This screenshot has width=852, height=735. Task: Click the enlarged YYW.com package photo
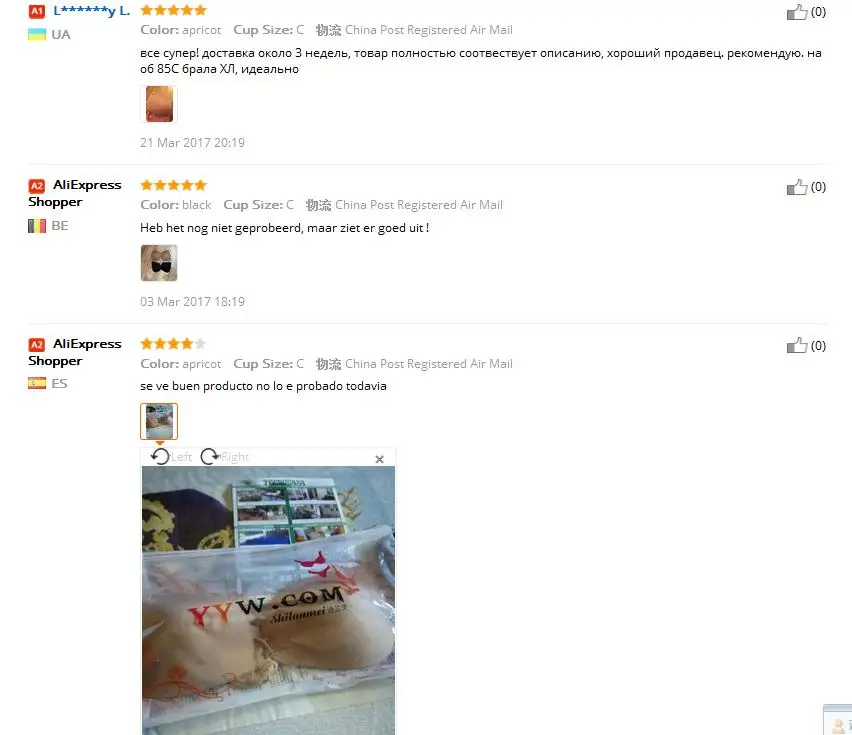click(268, 600)
